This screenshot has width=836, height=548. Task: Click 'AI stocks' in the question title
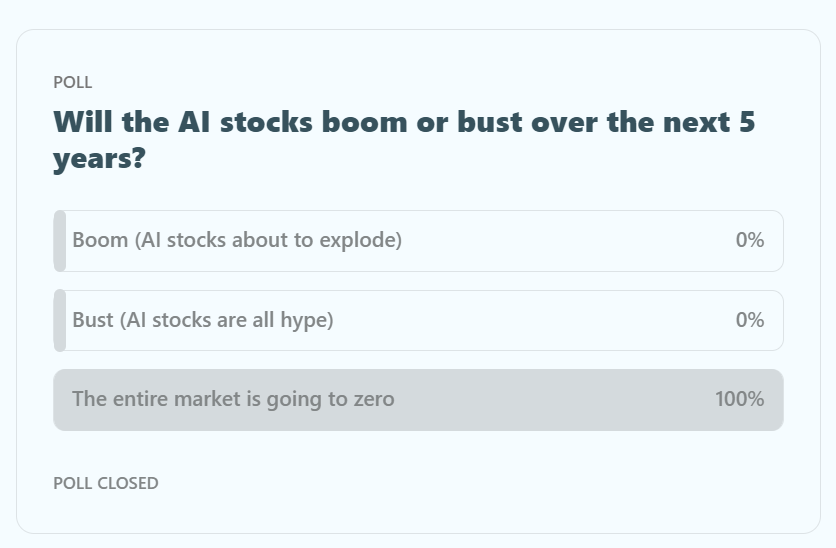249,122
